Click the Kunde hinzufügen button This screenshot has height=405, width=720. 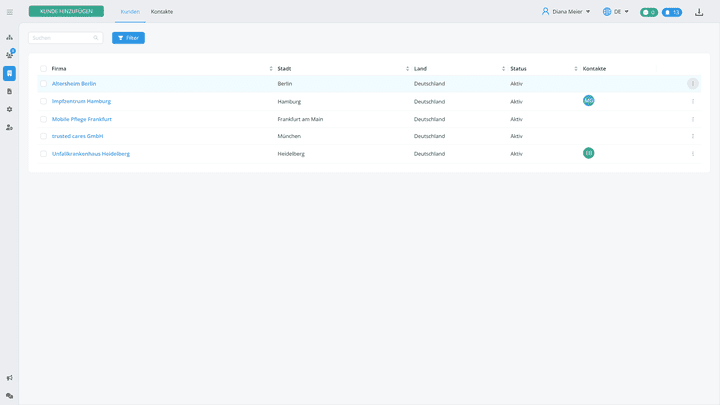pos(66,11)
